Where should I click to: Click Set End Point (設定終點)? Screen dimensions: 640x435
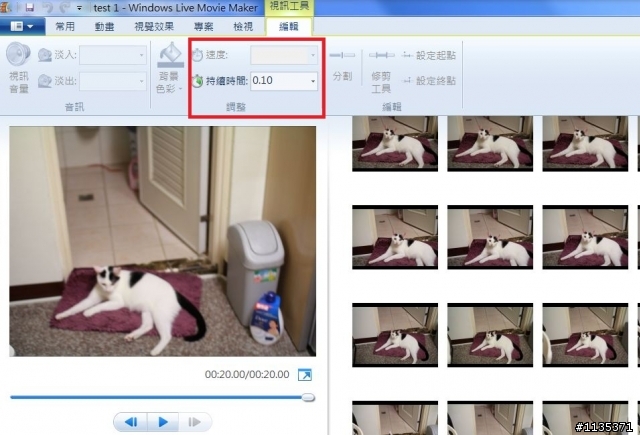(x=429, y=81)
